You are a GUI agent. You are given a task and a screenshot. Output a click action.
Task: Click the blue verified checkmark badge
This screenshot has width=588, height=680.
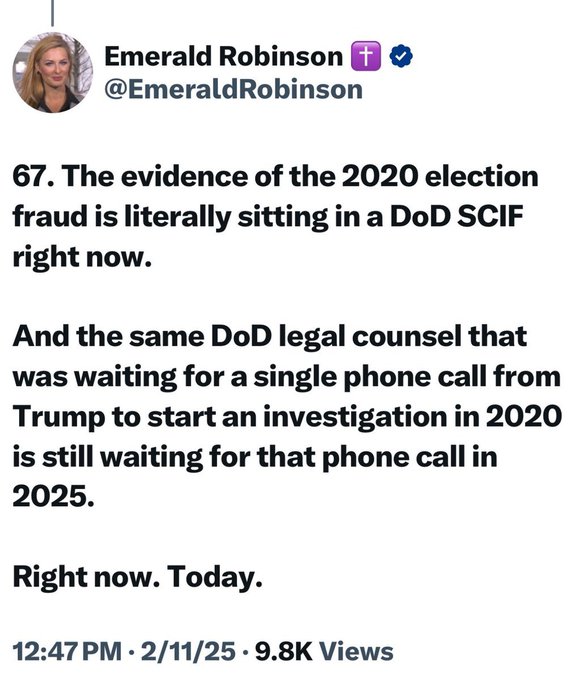[x=401, y=56]
